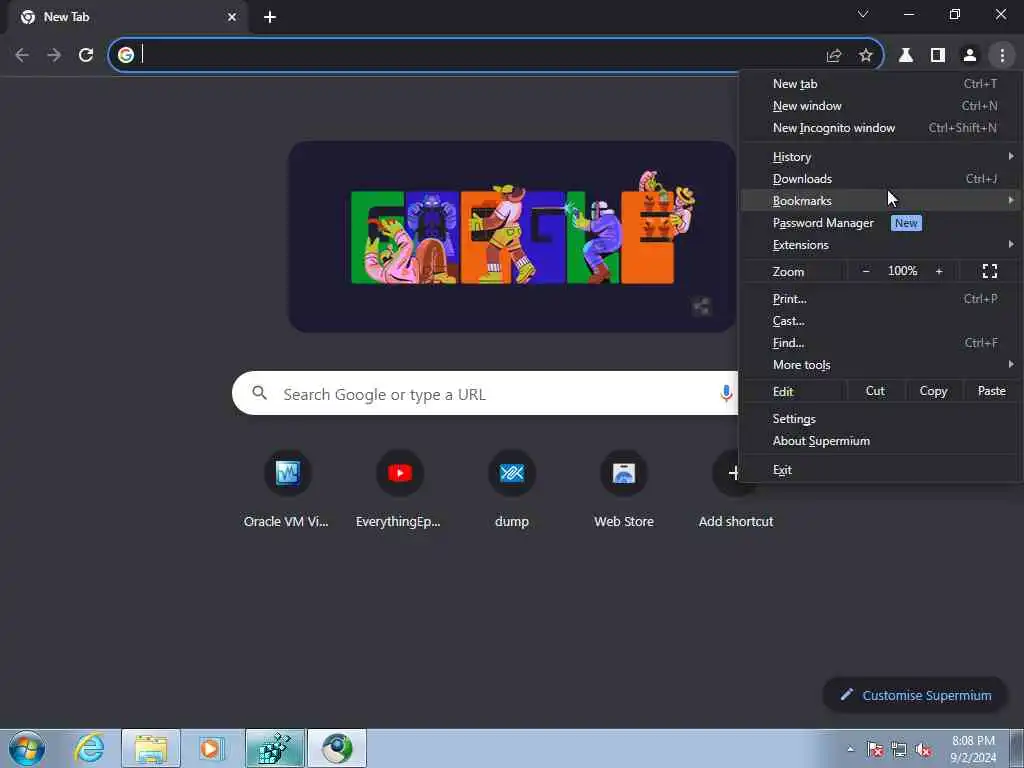
Task: Click the Google doodle image
Action: (512, 236)
